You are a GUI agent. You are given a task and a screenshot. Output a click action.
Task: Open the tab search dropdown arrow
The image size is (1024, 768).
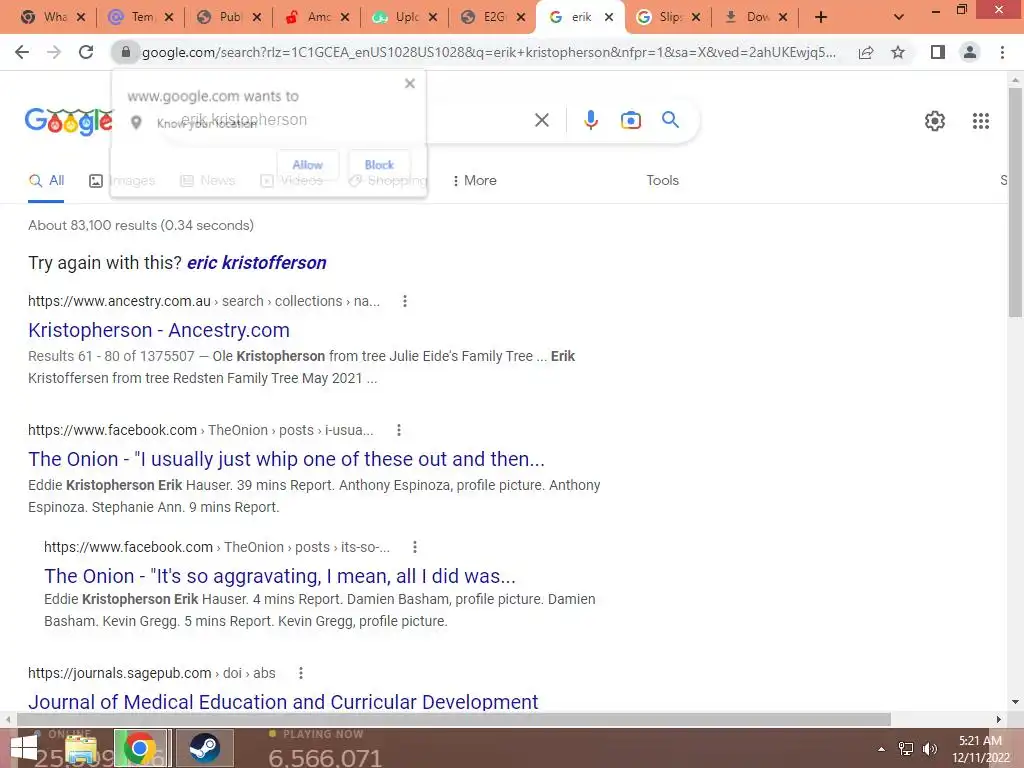point(899,17)
